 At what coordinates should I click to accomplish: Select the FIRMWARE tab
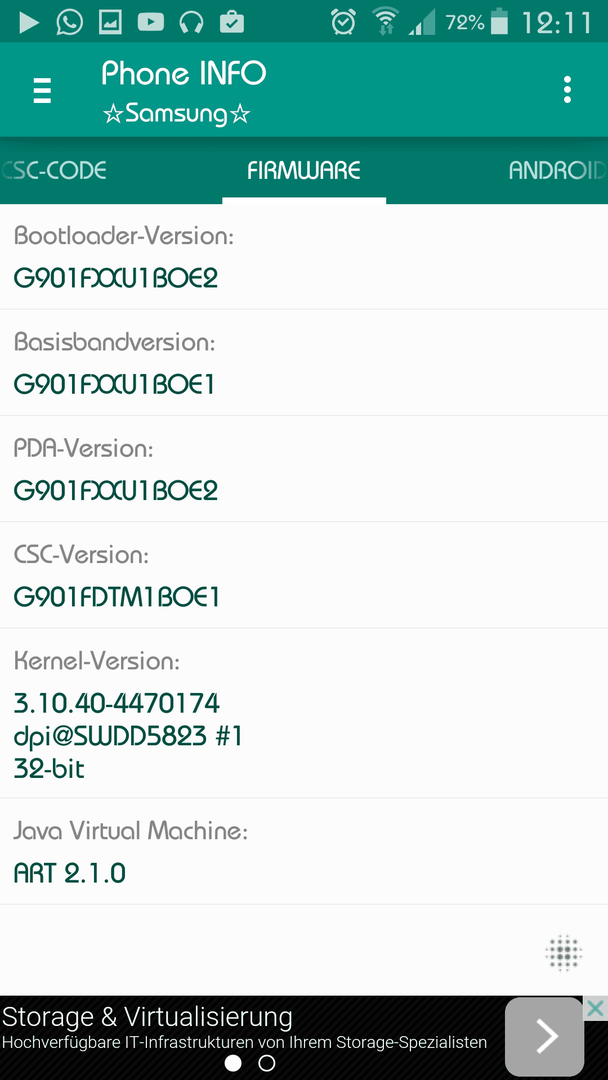[304, 170]
